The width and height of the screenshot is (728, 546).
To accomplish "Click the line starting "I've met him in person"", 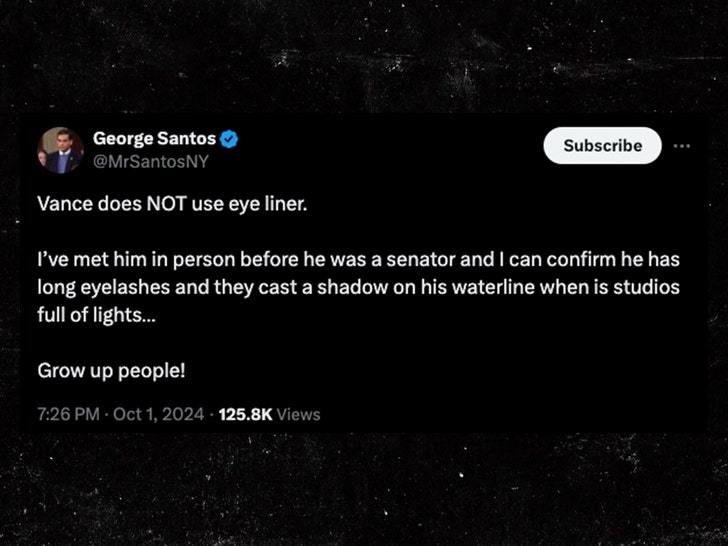I will (x=359, y=261).
